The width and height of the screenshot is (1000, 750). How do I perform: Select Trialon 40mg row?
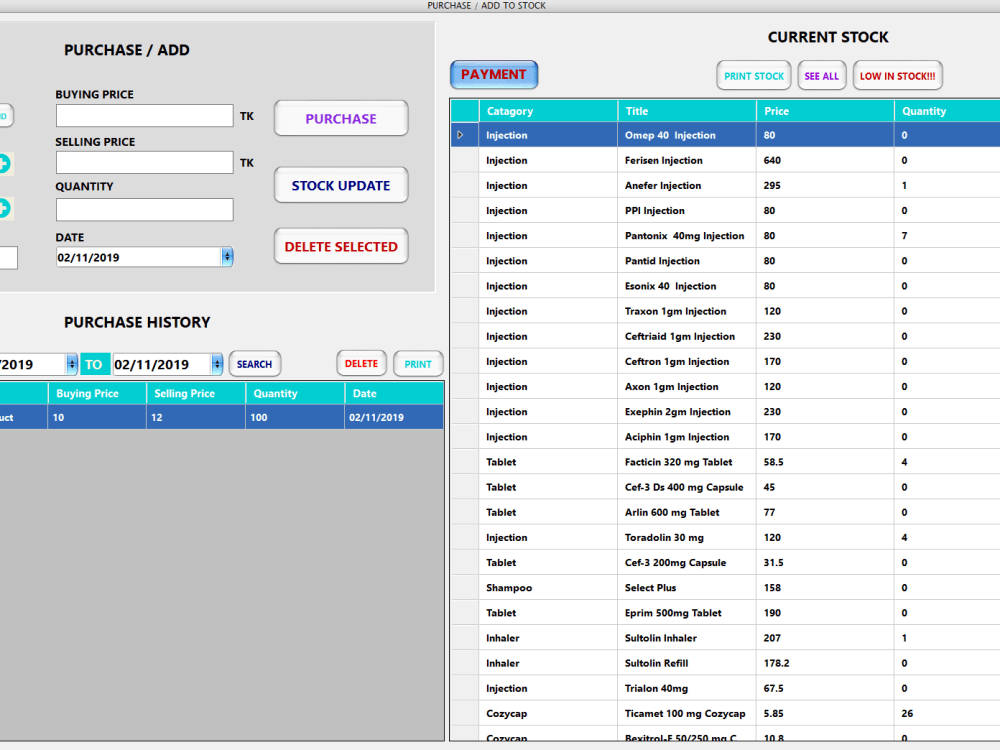pyautogui.click(x=726, y=689)
